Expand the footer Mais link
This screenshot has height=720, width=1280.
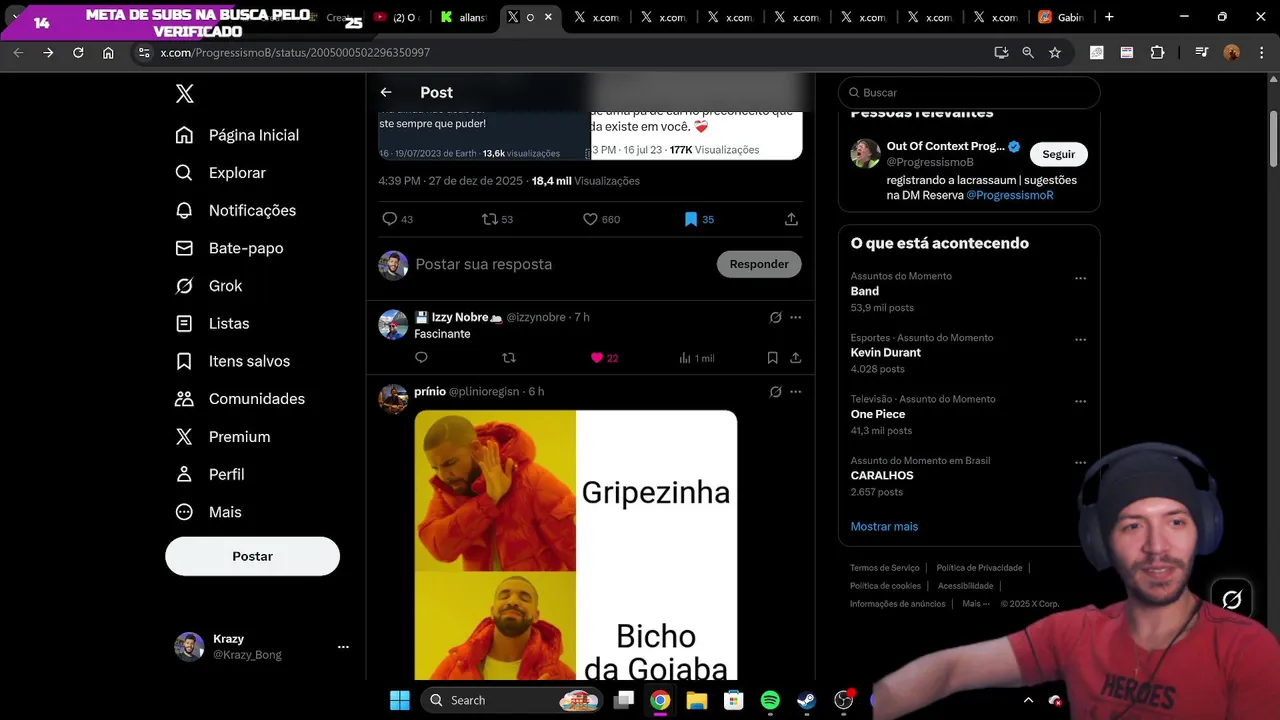[x=976, y=604]
